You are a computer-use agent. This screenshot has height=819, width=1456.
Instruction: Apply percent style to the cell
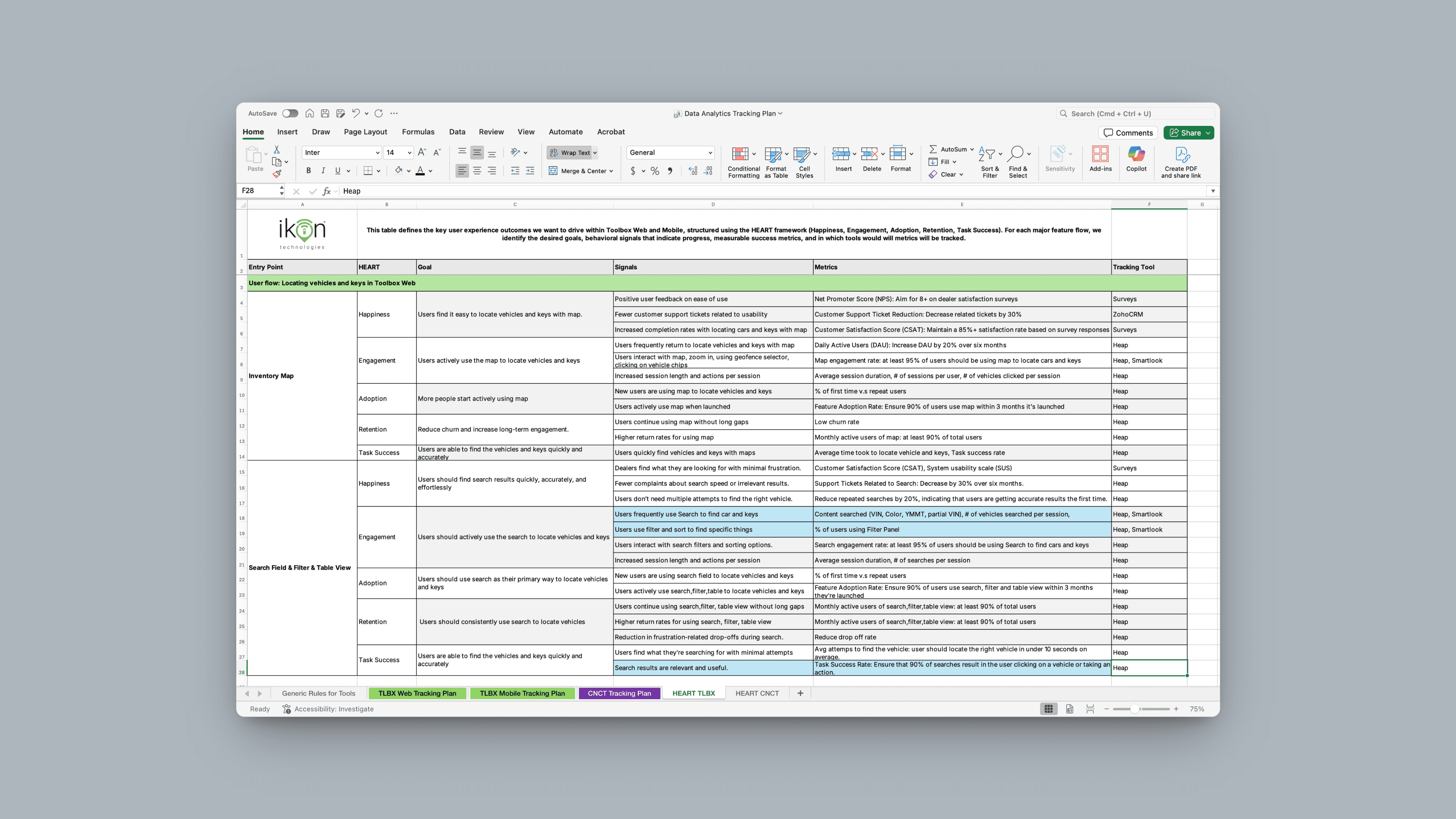coord(654,171)
